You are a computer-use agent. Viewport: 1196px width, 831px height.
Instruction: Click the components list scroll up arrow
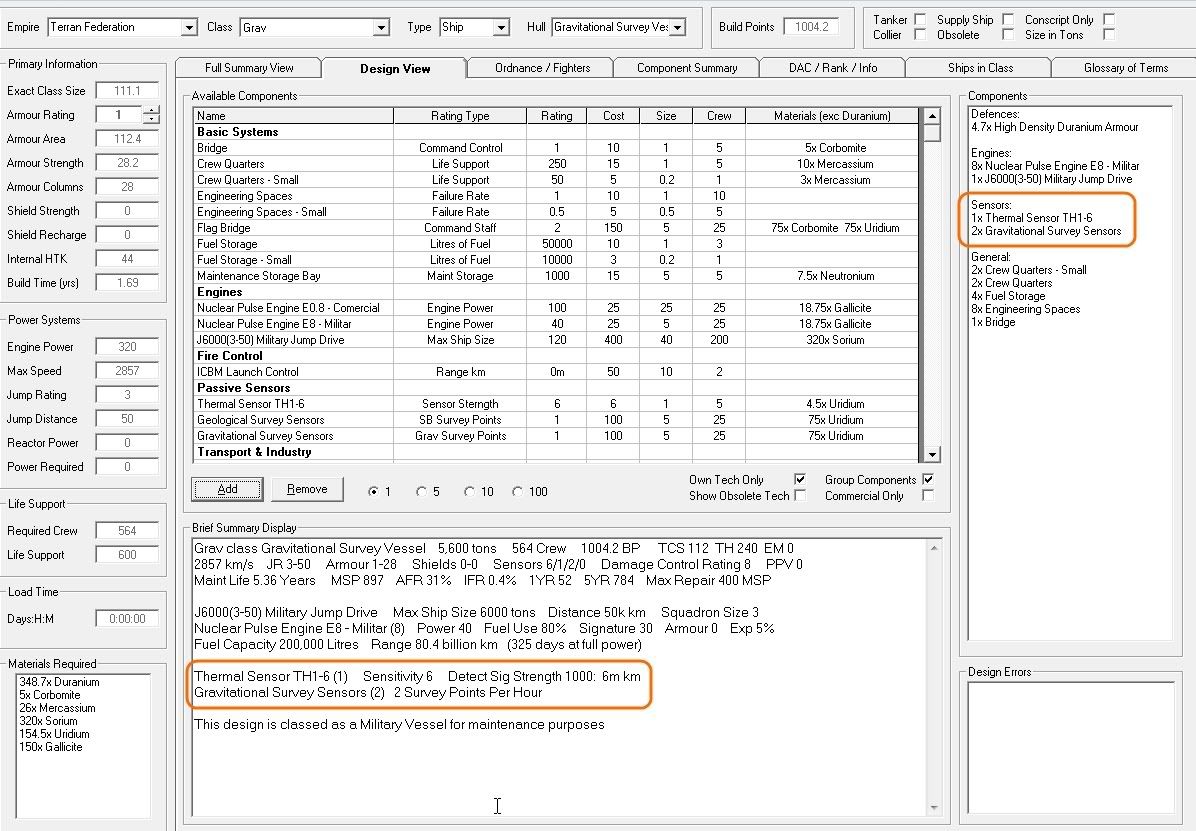931,117
